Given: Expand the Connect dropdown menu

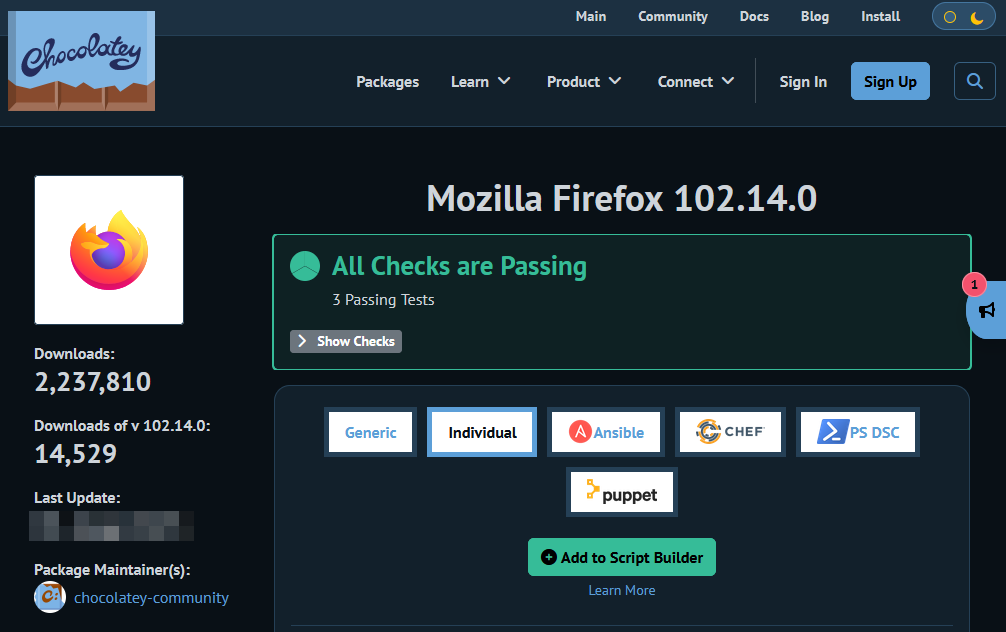Looking at the screenshot, I should point(696,81).
